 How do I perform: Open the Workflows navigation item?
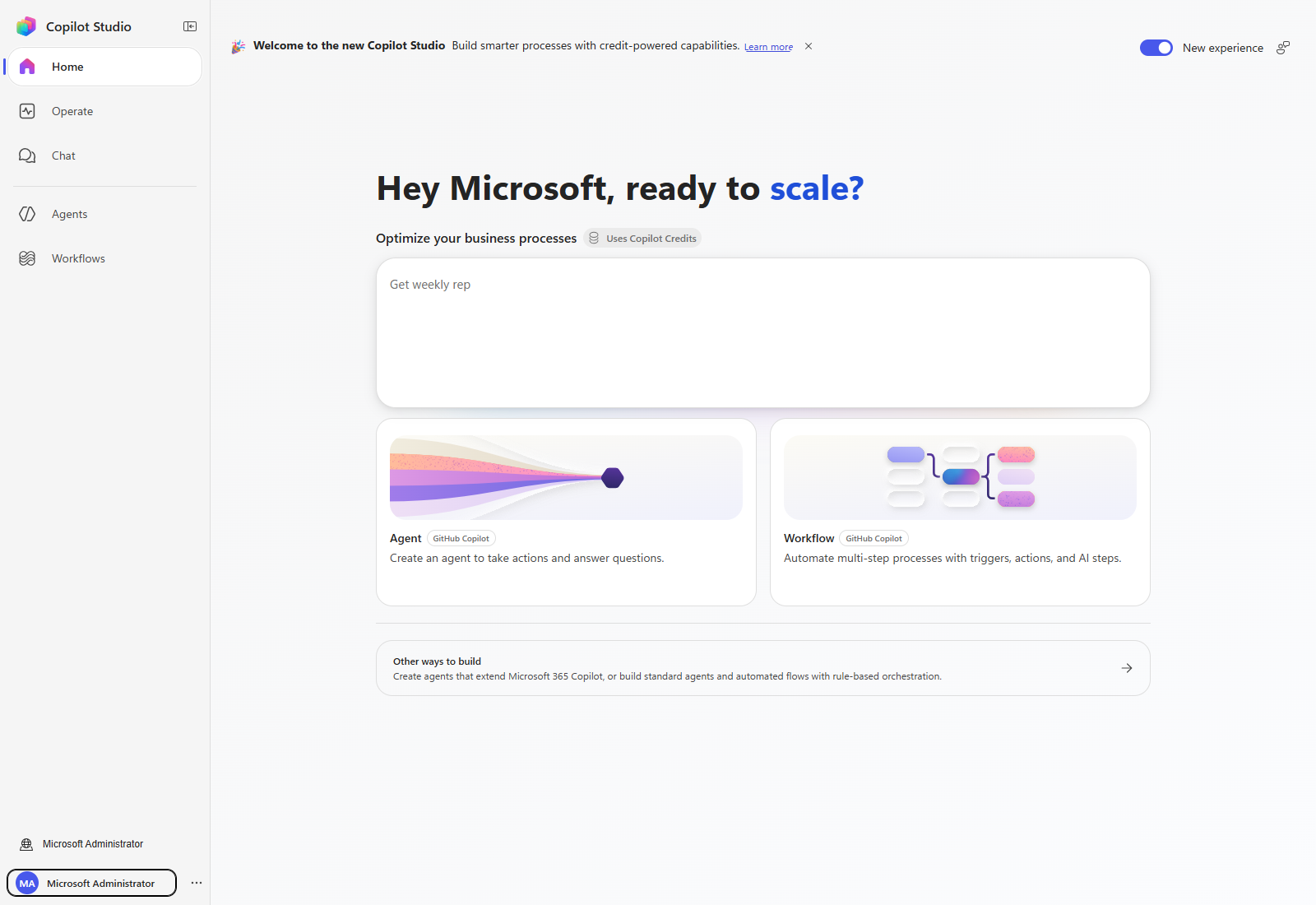[x=104, y=258]
